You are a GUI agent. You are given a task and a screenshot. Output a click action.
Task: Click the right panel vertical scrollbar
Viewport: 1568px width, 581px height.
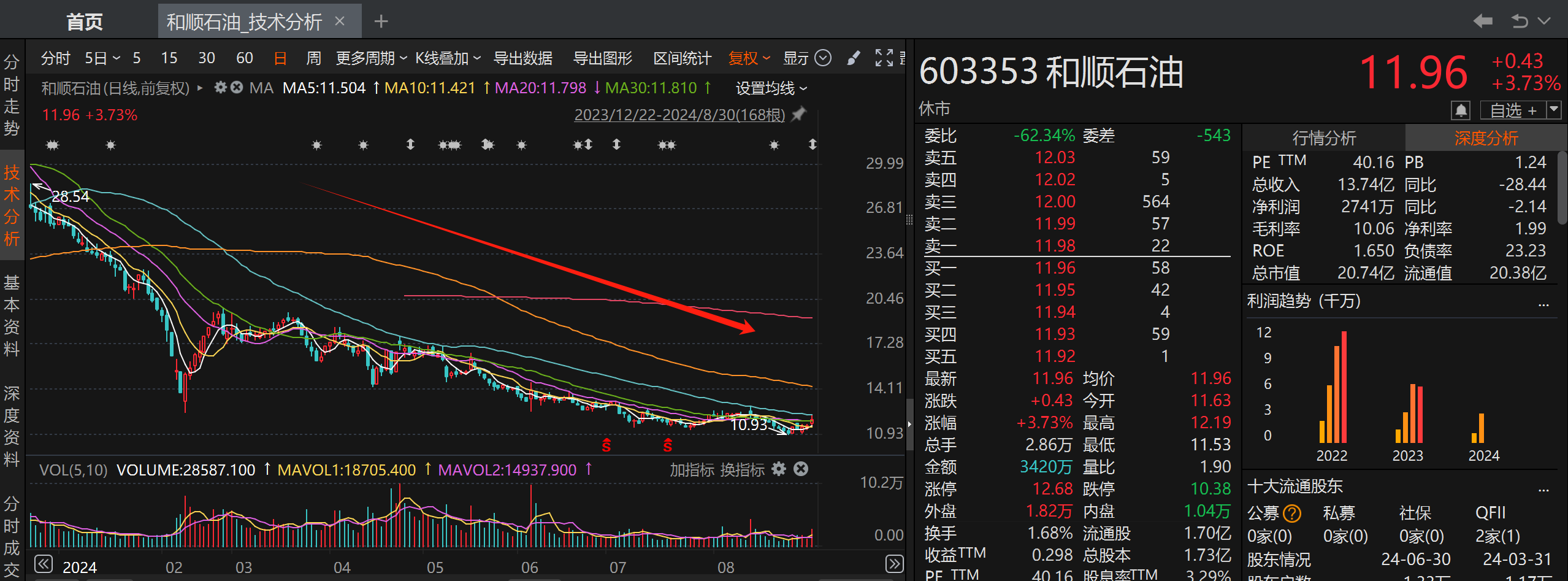[x=1562, y=187]
